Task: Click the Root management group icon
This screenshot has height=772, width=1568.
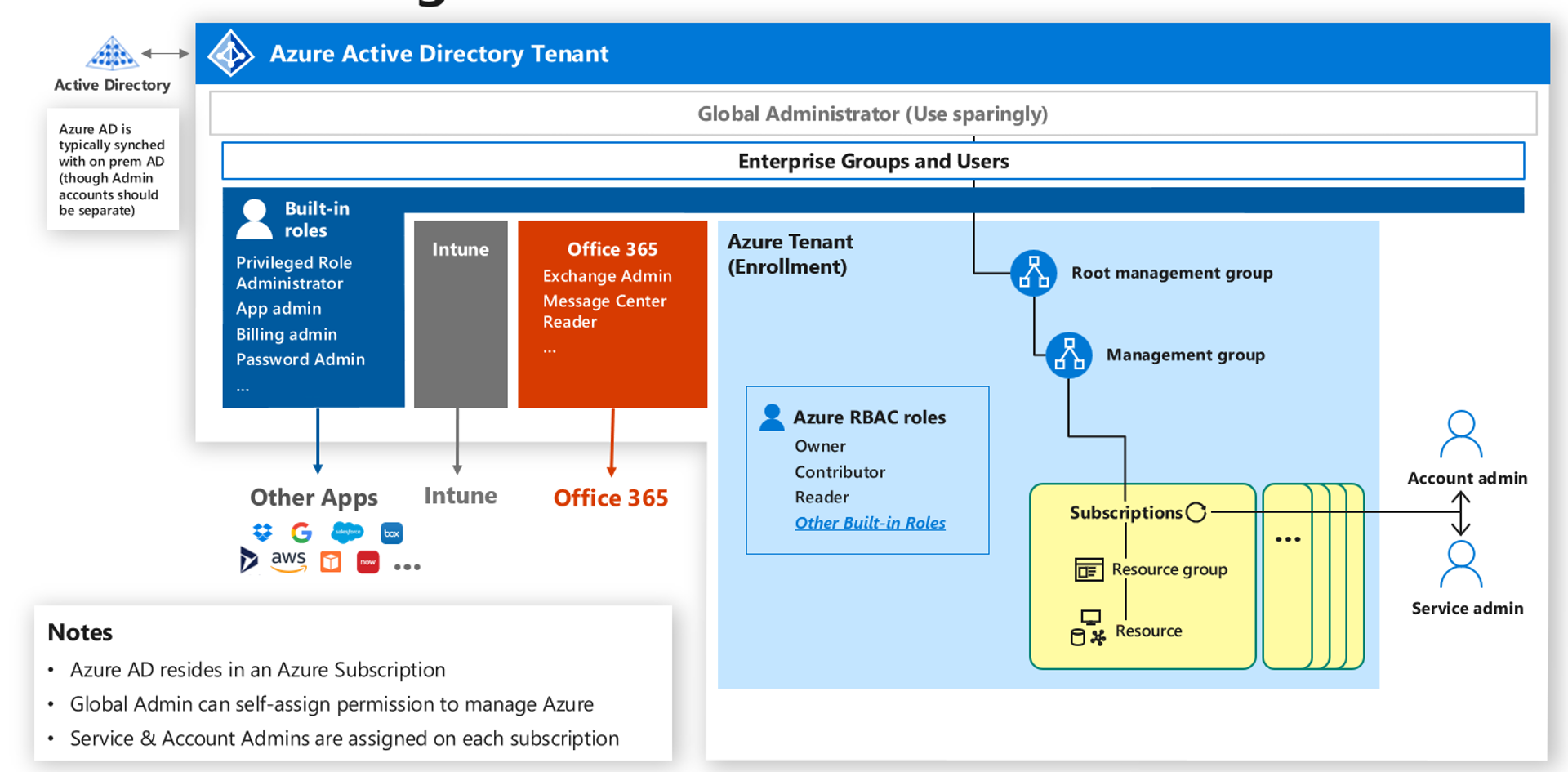Action: point(1034,273)
